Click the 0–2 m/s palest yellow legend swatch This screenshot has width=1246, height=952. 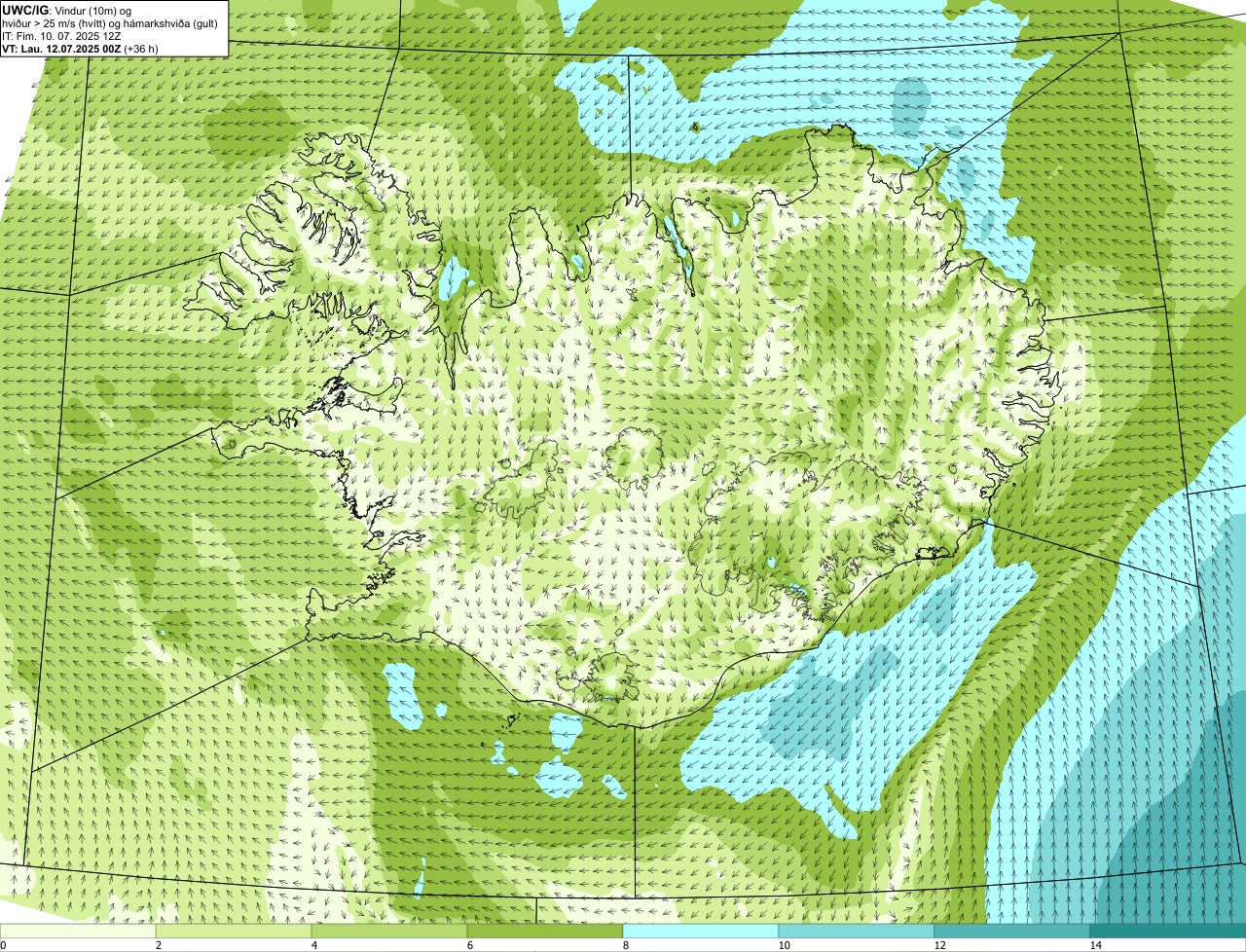click(78, 931)
